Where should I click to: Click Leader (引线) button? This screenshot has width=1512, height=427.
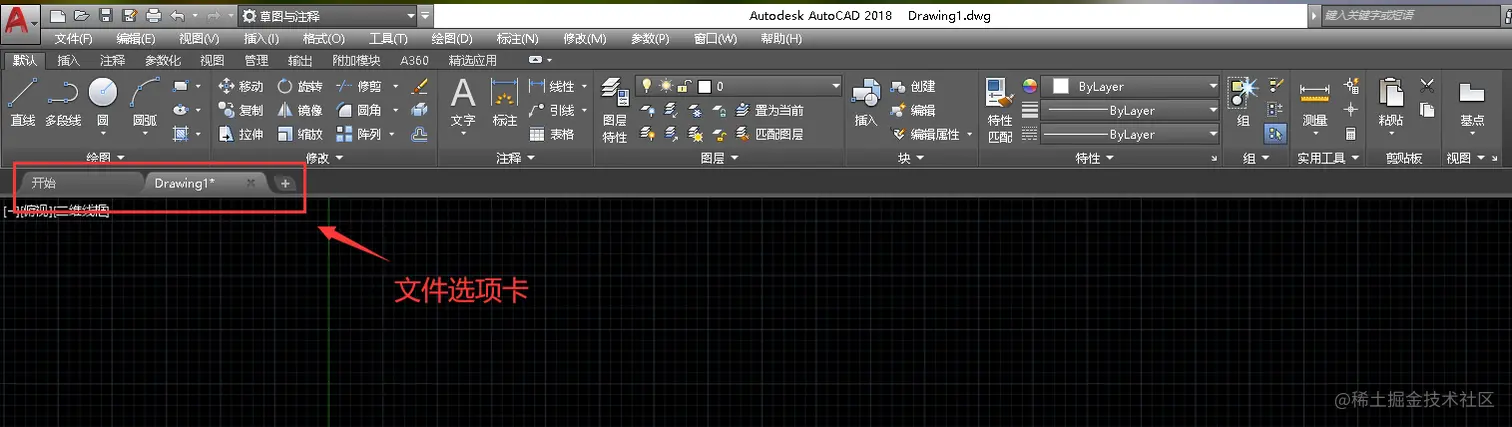551,111
